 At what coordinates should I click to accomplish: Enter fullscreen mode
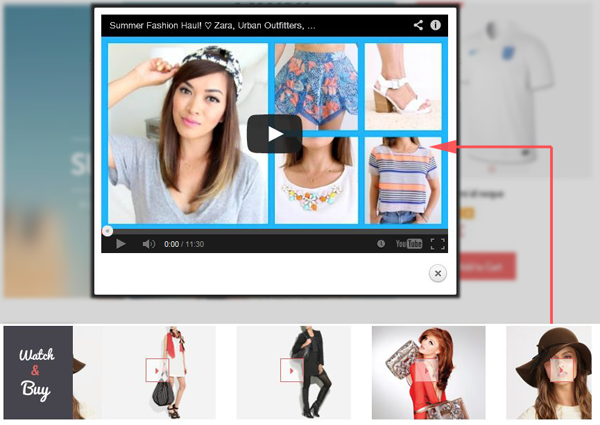[437, 244]
